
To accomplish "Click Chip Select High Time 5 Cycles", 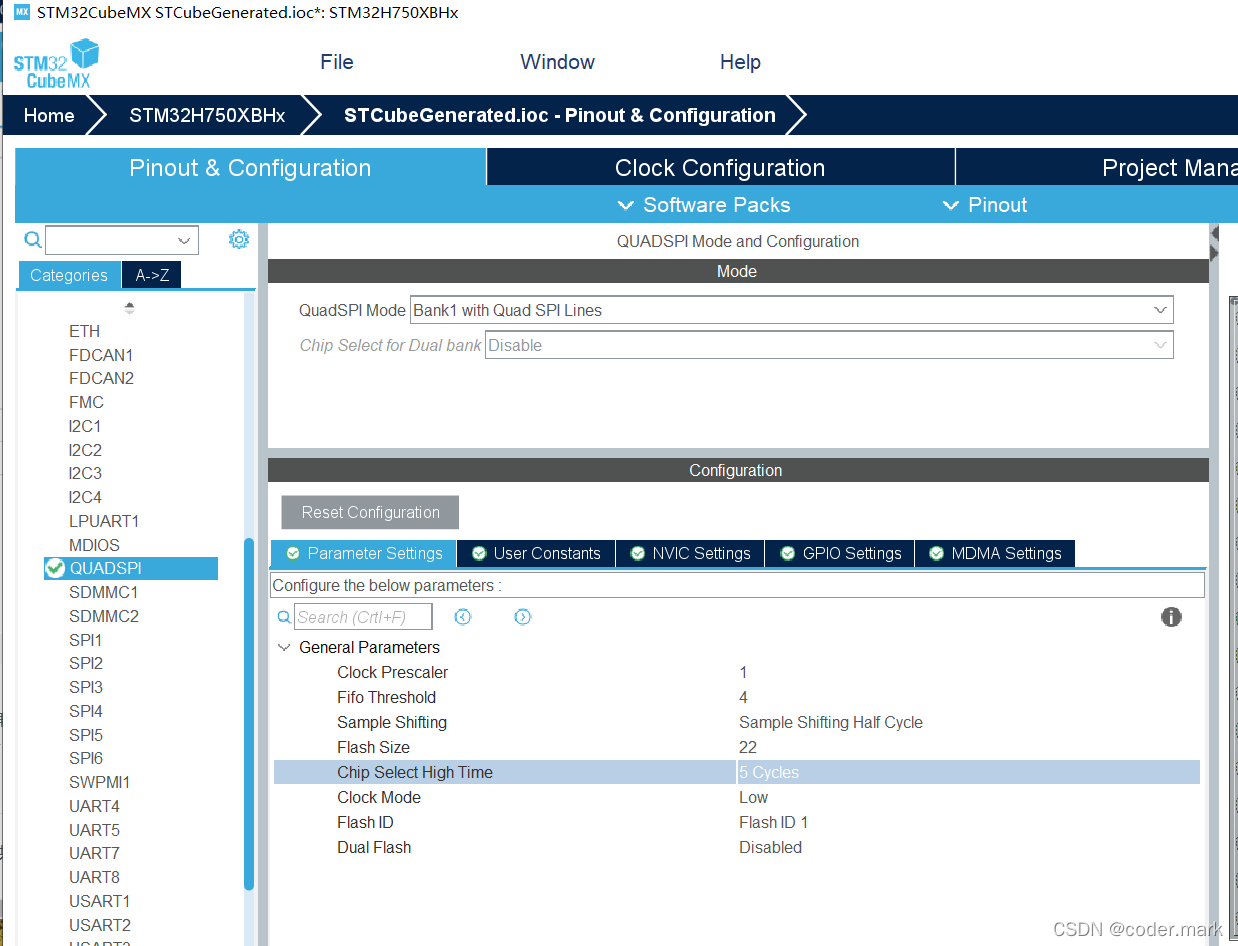I will (x=769, y=772).
